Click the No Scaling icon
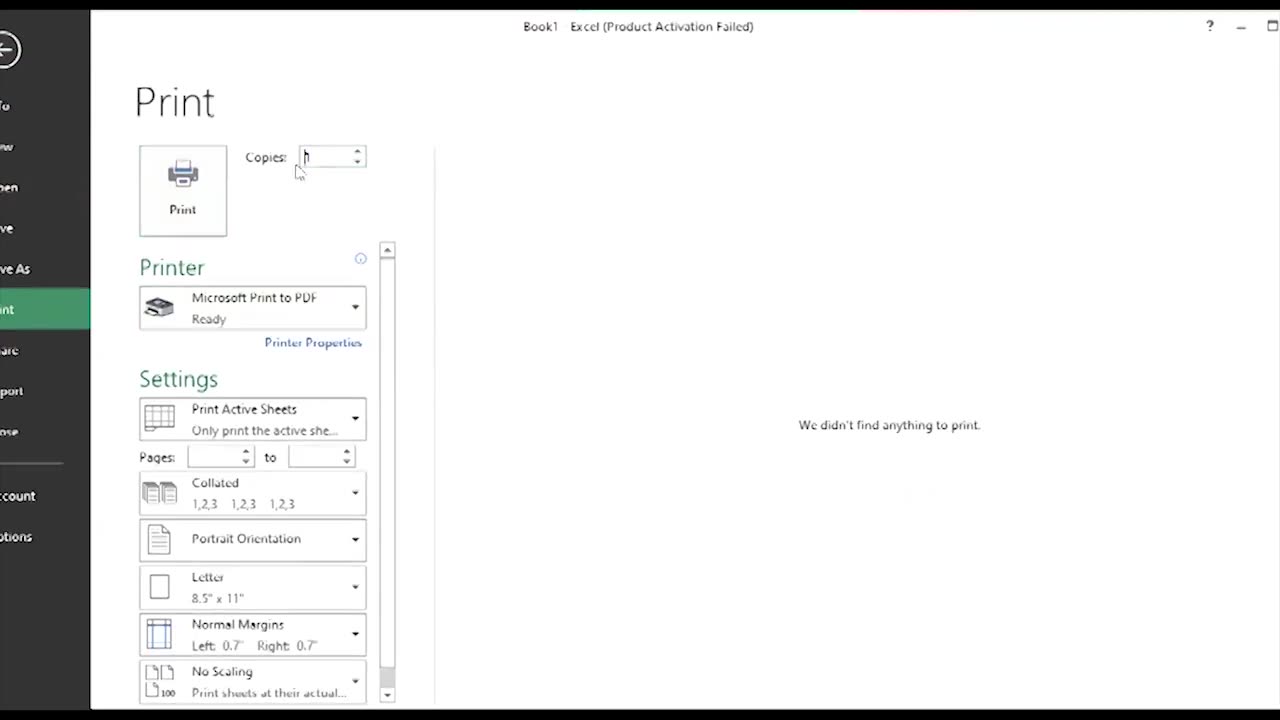The width and height of the screenshot is (1280, 720). point(160,681)
